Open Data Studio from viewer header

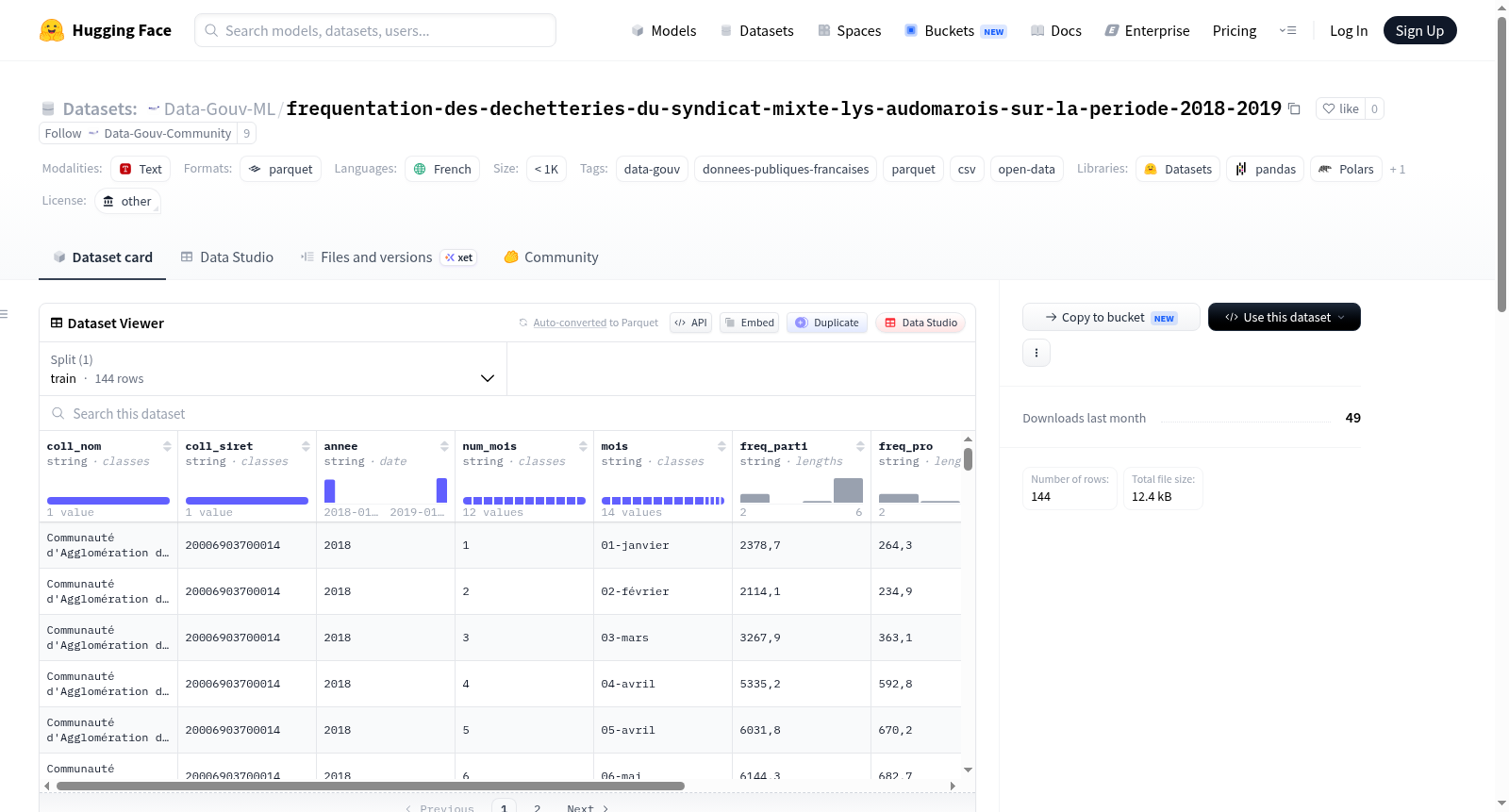(x=920, y=323)
